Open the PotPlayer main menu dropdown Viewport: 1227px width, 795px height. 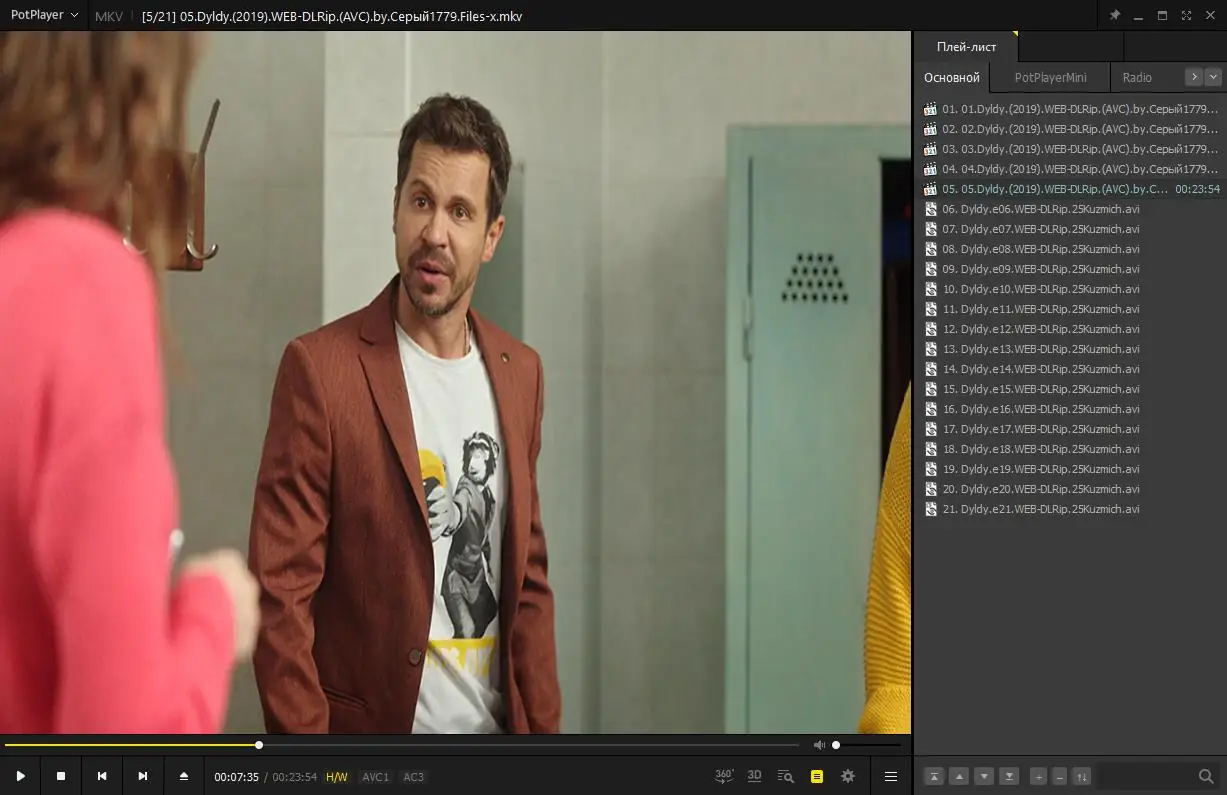44,16
